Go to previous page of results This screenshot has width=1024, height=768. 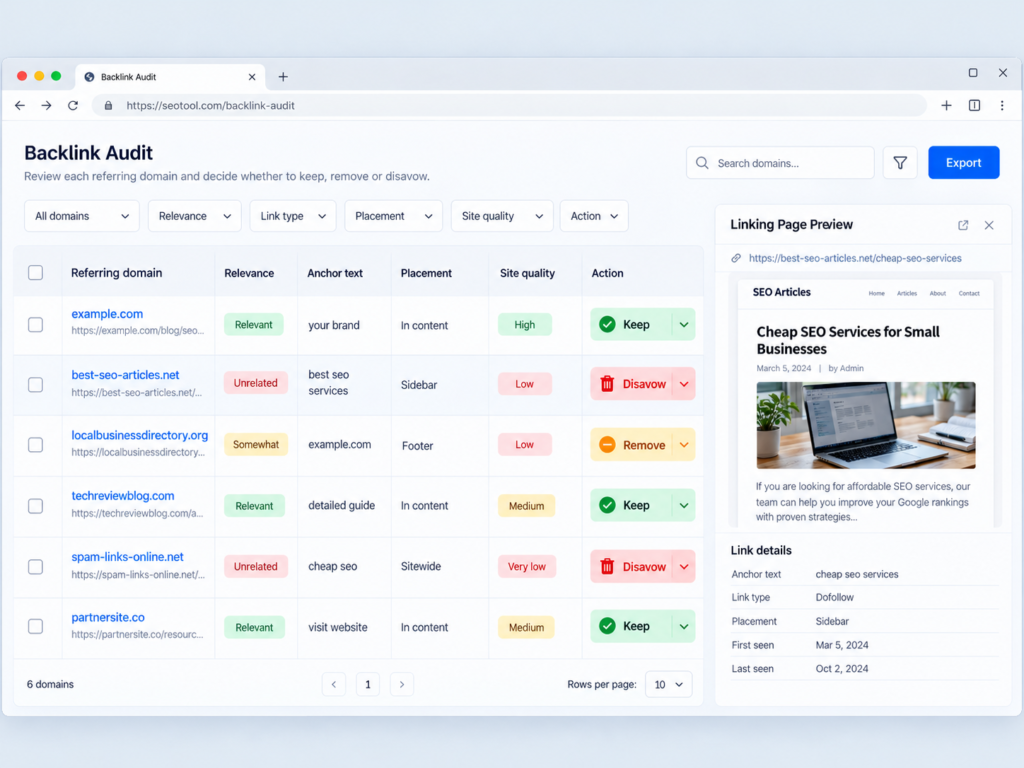tap(334, 684)
